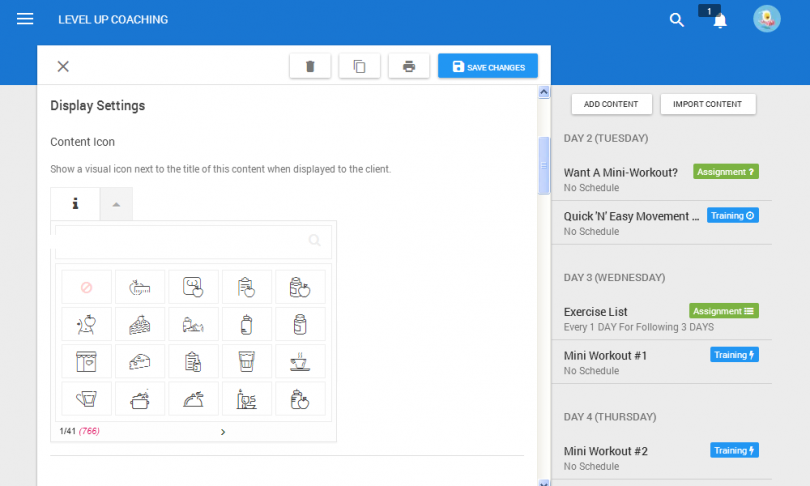The height and width of the screenshot is (486, 810).
Task: Click the green Assignment badge on Exercise List
Action: pyautogui.click(x=724, y=311)
